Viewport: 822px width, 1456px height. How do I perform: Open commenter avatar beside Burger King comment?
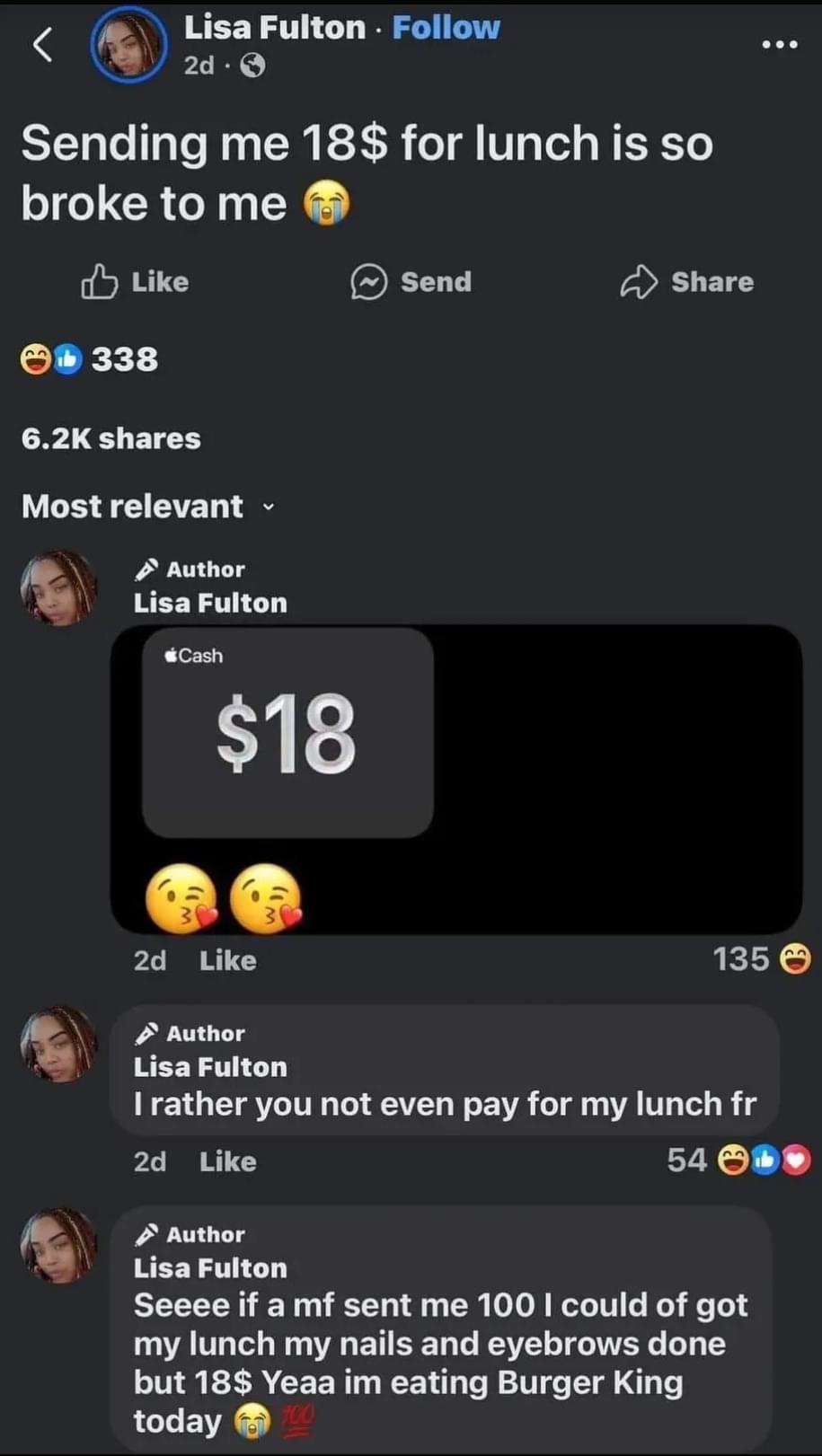click(x=58, y=1245)
